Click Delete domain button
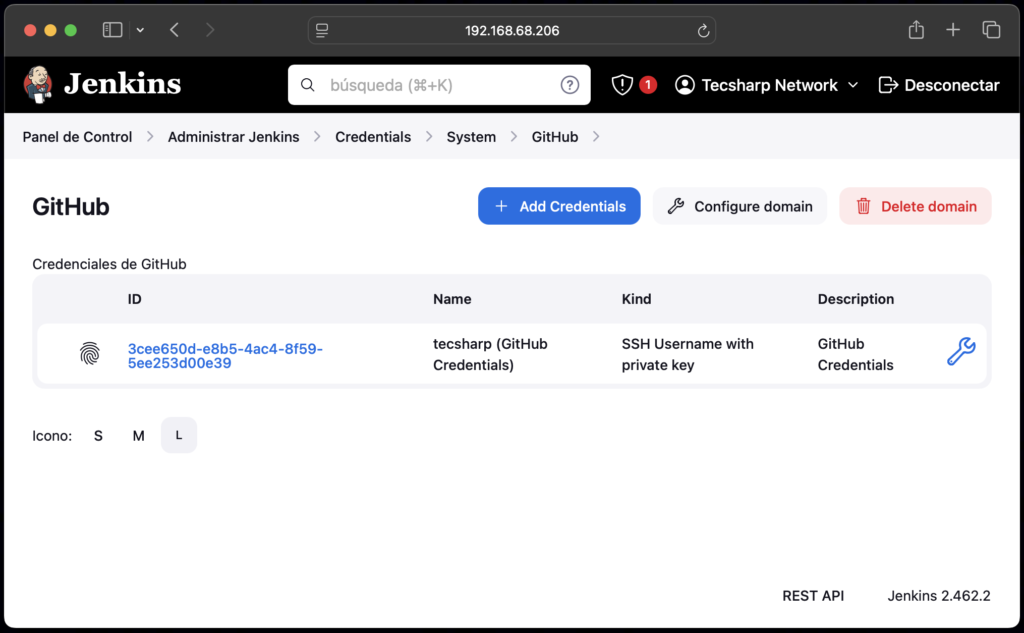Image resolution: width=1024 pixels, height=633 pixels. [x=916, y=206]
